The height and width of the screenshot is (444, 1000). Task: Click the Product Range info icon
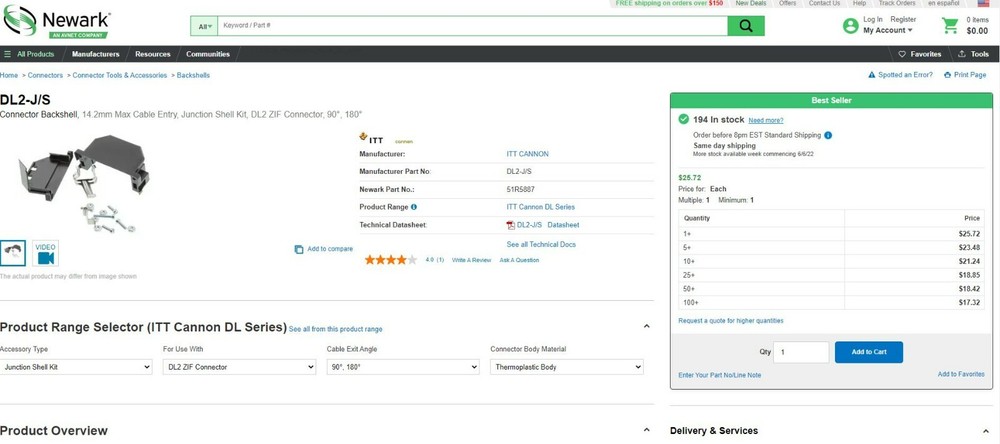[414, 207]
